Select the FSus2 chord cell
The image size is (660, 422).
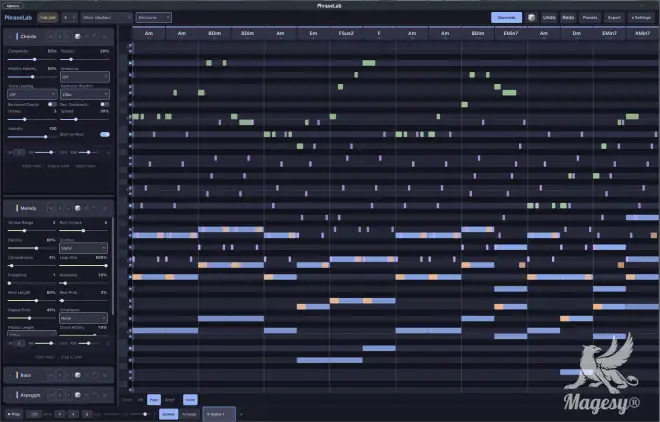coord(346,34)
